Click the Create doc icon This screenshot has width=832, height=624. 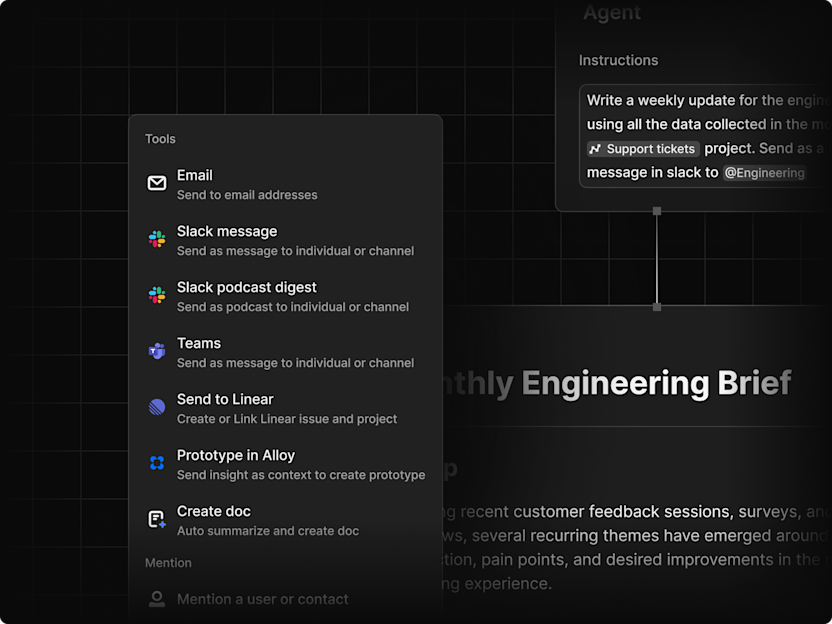click(x=157, y=519)
